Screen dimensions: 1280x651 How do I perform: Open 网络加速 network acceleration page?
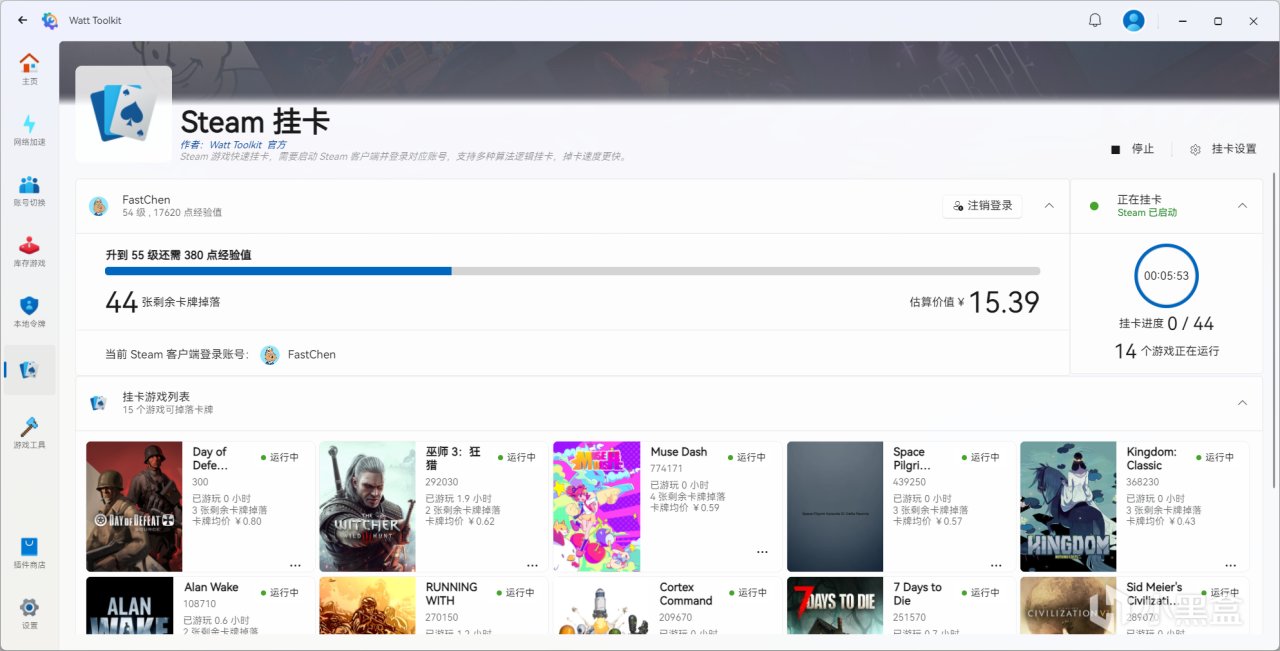click(29, 130)
